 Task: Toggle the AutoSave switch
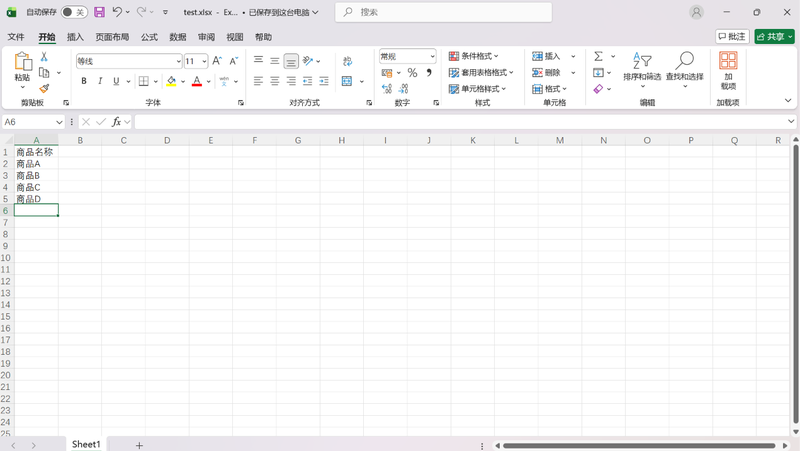point(74,12)
